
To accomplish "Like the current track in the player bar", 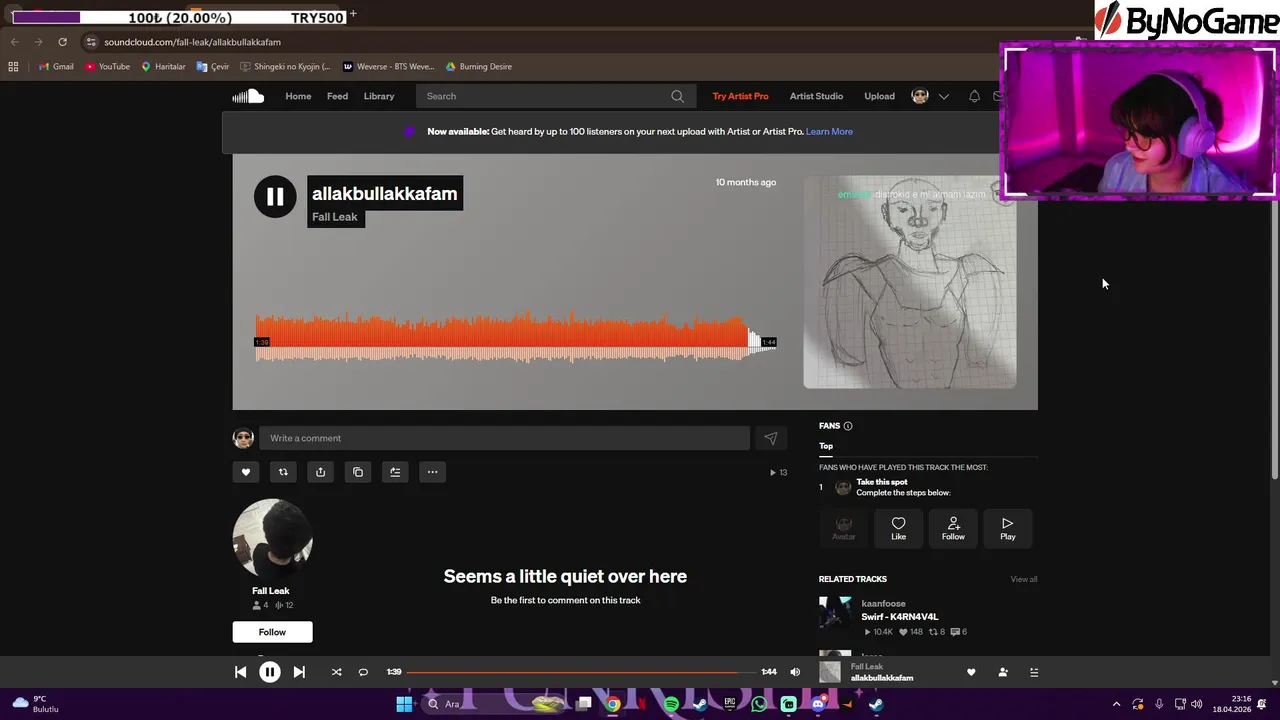I will pos(971,672).
